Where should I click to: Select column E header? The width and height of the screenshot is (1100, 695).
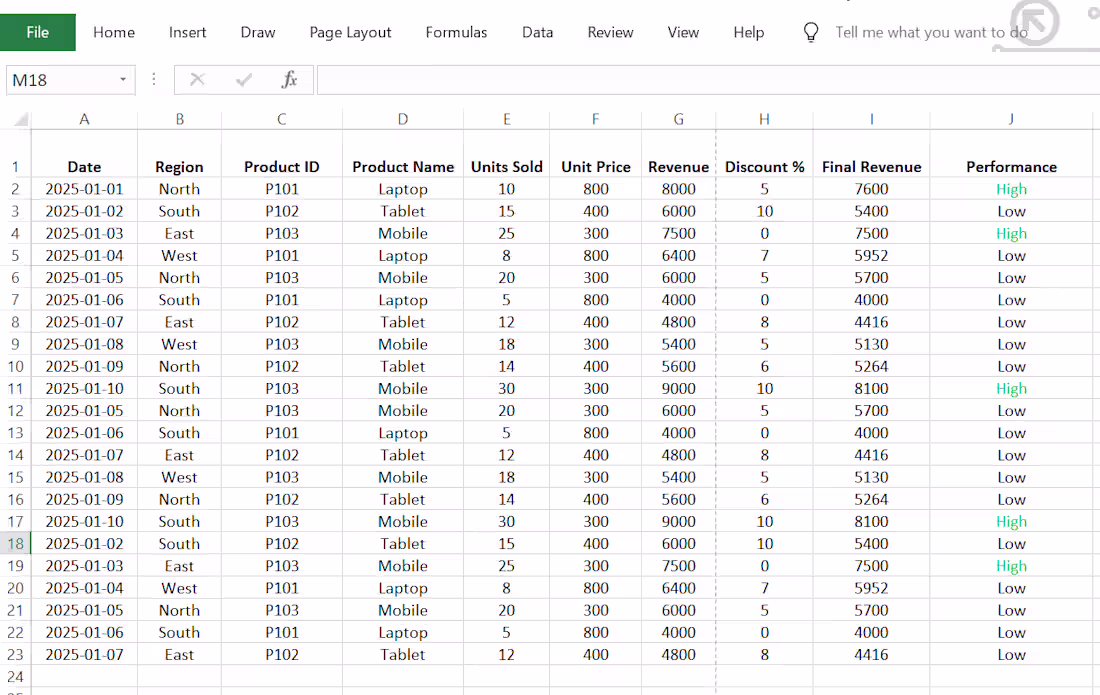507,119
